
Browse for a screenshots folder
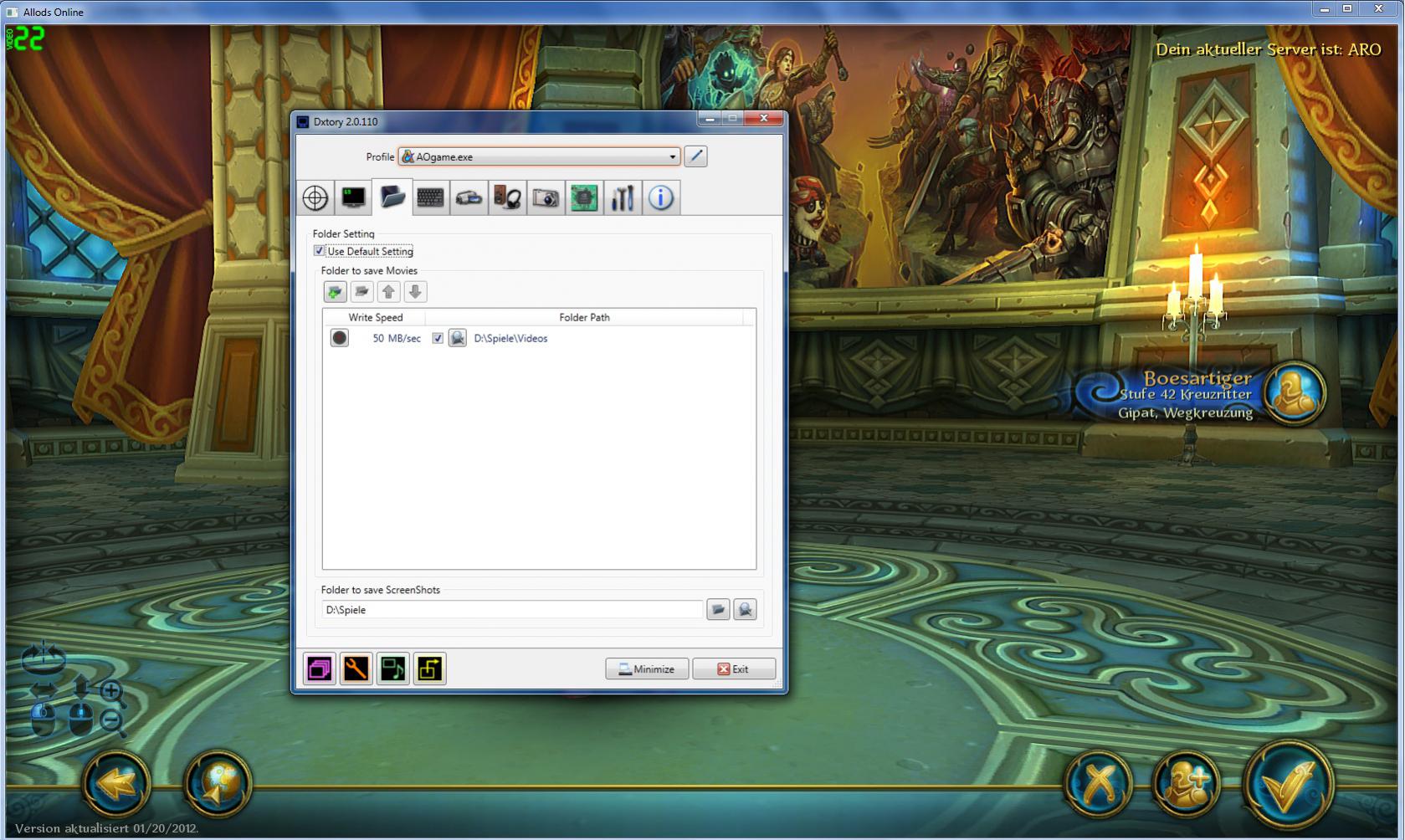pyautogui.click(x=718, y=610)
